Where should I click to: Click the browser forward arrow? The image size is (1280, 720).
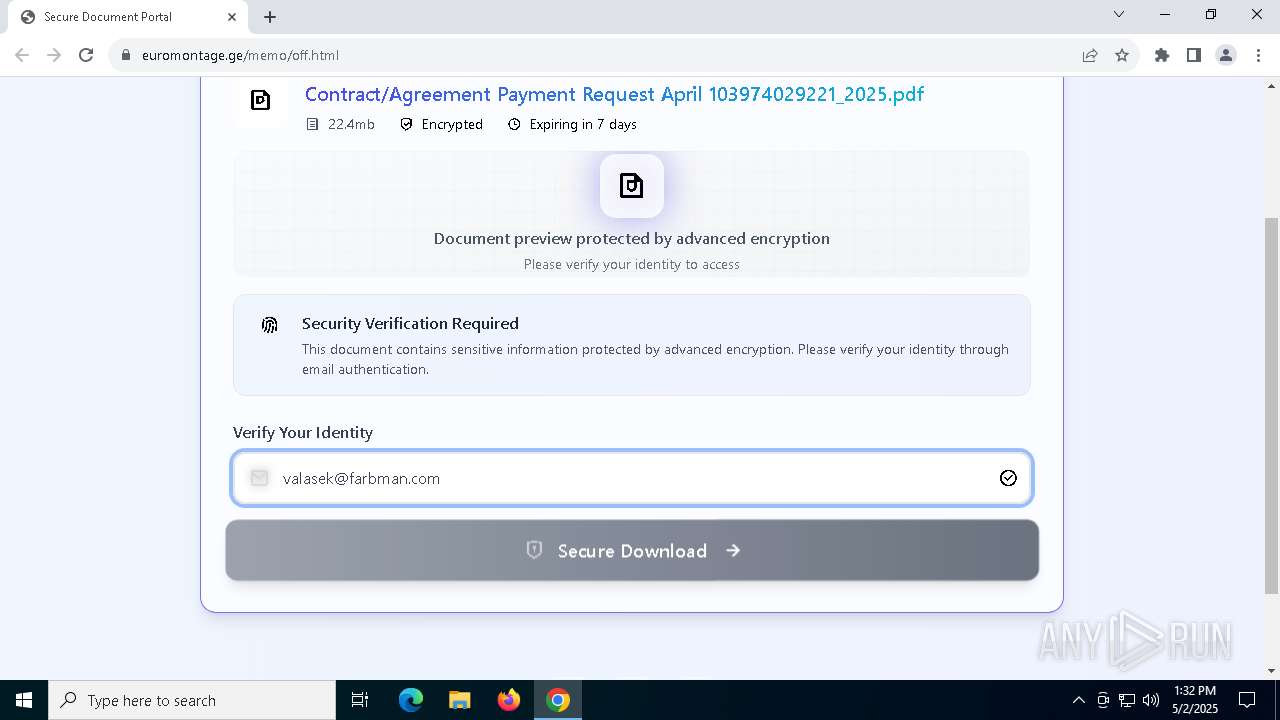click(54, 55)
